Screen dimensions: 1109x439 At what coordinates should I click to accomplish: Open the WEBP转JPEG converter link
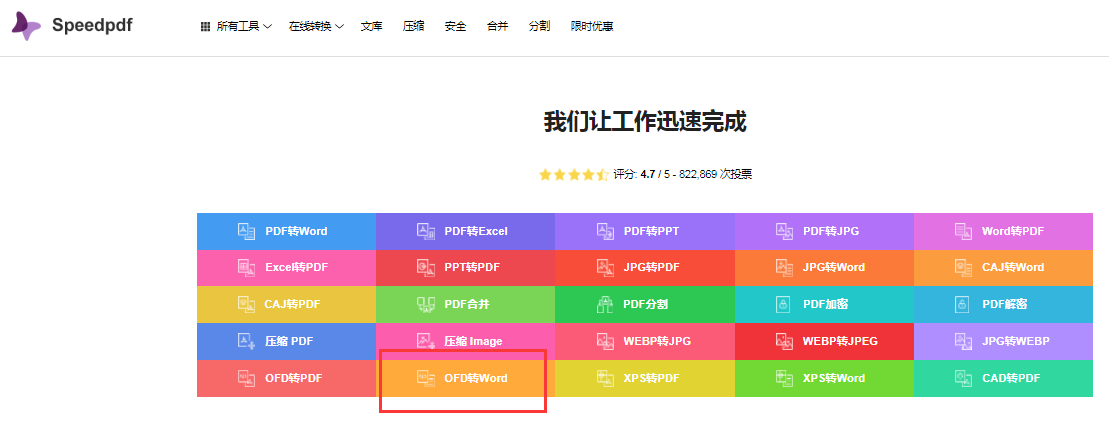click(824, 341)
